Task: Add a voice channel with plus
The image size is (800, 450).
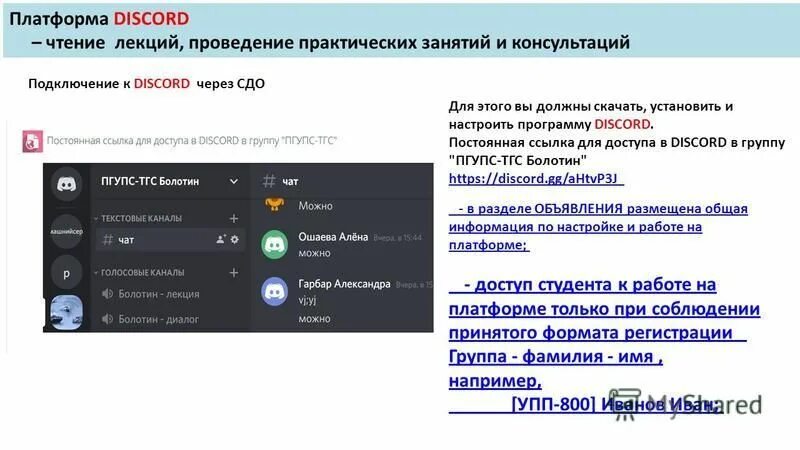Action: (234, 272)
